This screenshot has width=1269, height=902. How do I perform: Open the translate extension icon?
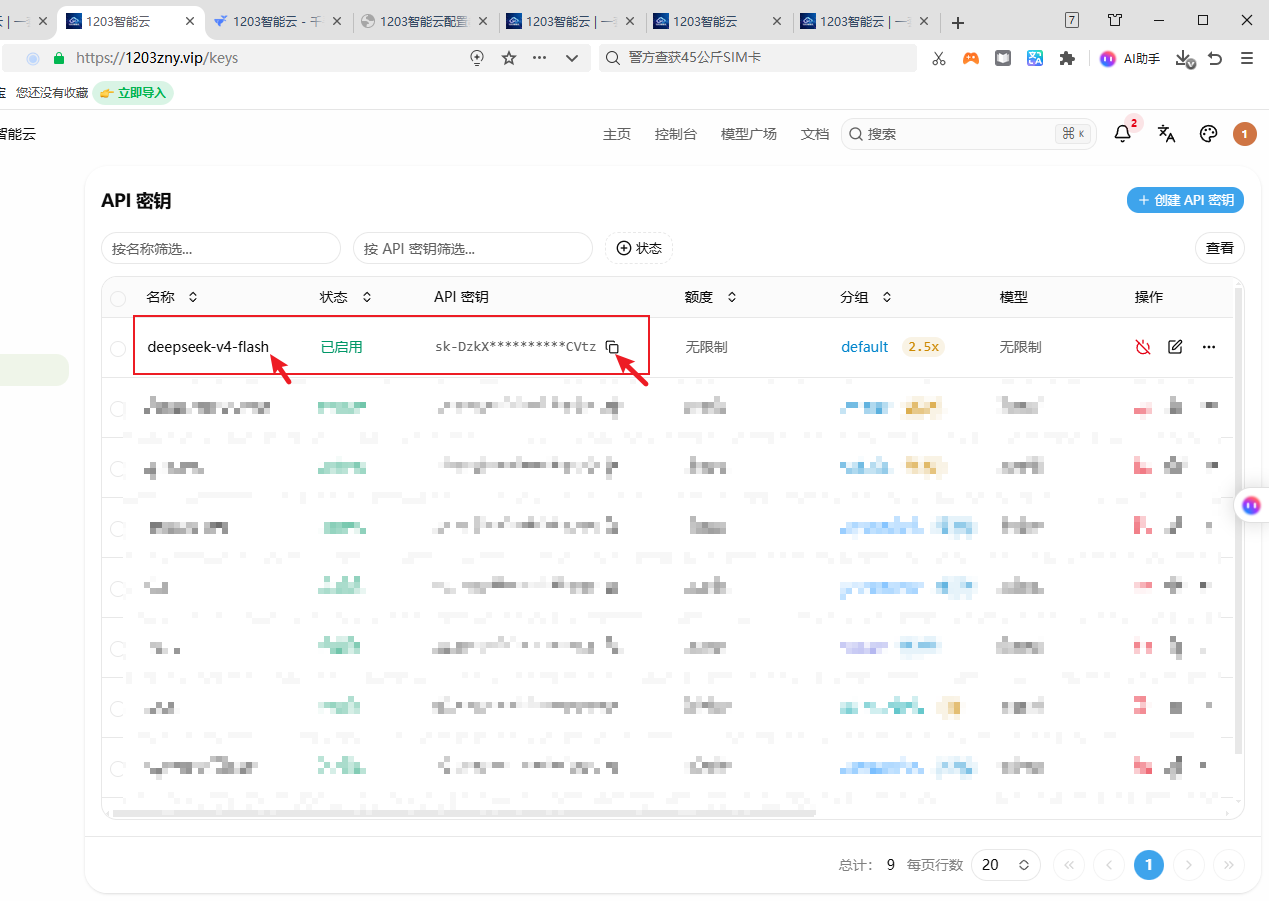1035,59
